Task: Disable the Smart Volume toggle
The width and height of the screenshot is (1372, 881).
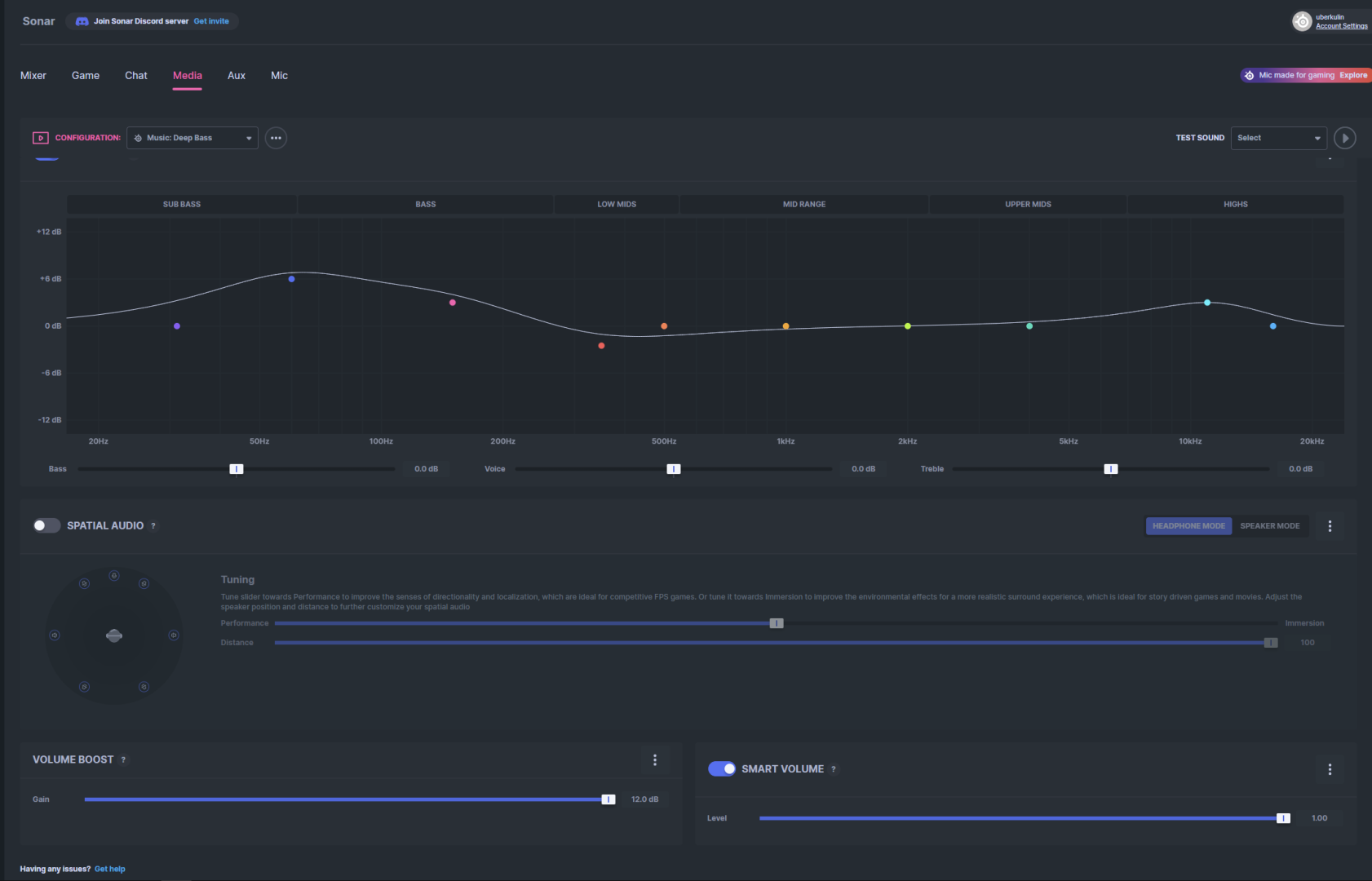Action: tap(722, 768)
